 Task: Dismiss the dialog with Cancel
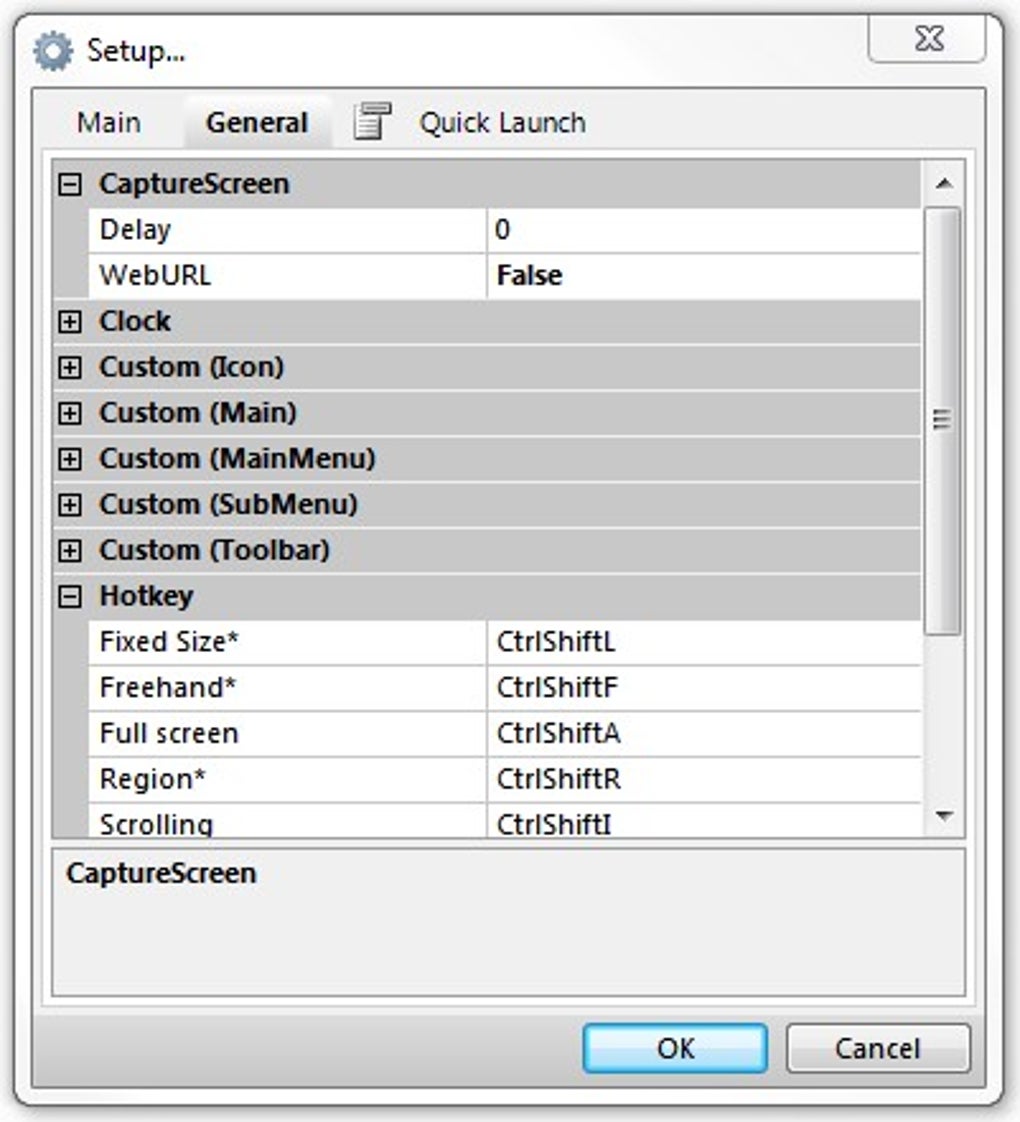pos(878,1049)
